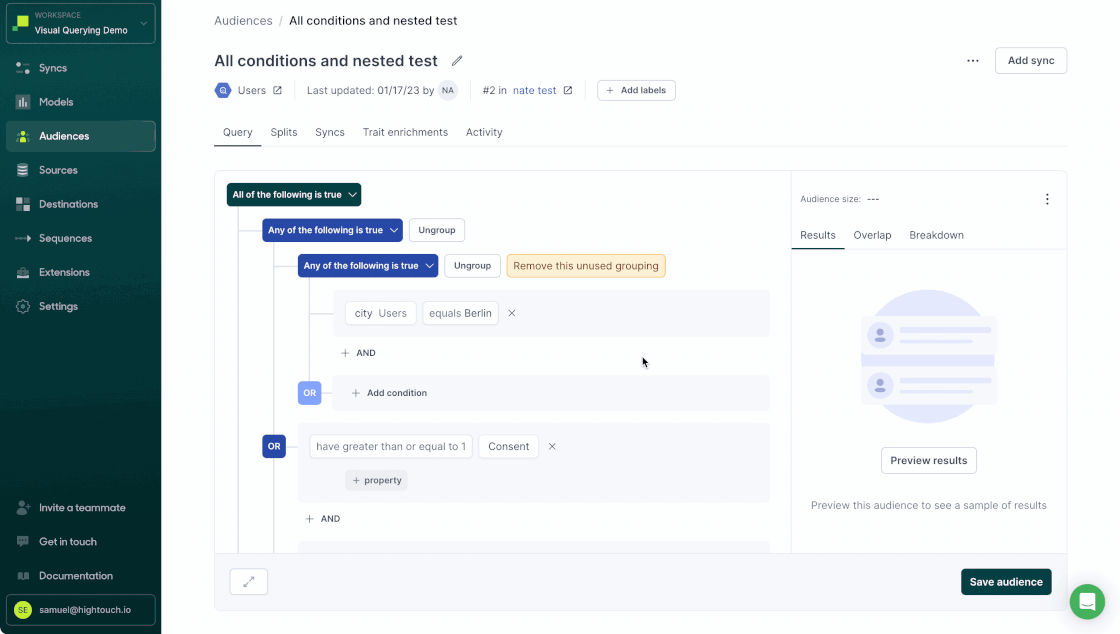The height and width of the screenshot is (634, 1120).
Task: Open the 'All of the following is true' dropdown
Action: click(x=293, y=194)
